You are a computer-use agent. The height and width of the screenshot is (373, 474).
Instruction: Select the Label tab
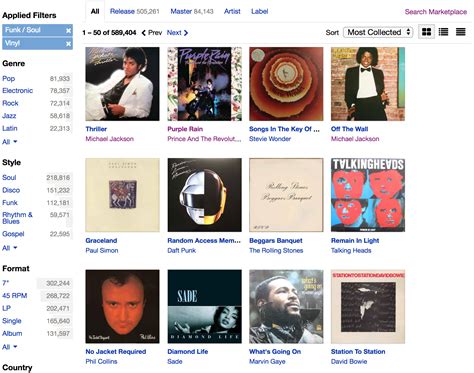pos(259,11)
